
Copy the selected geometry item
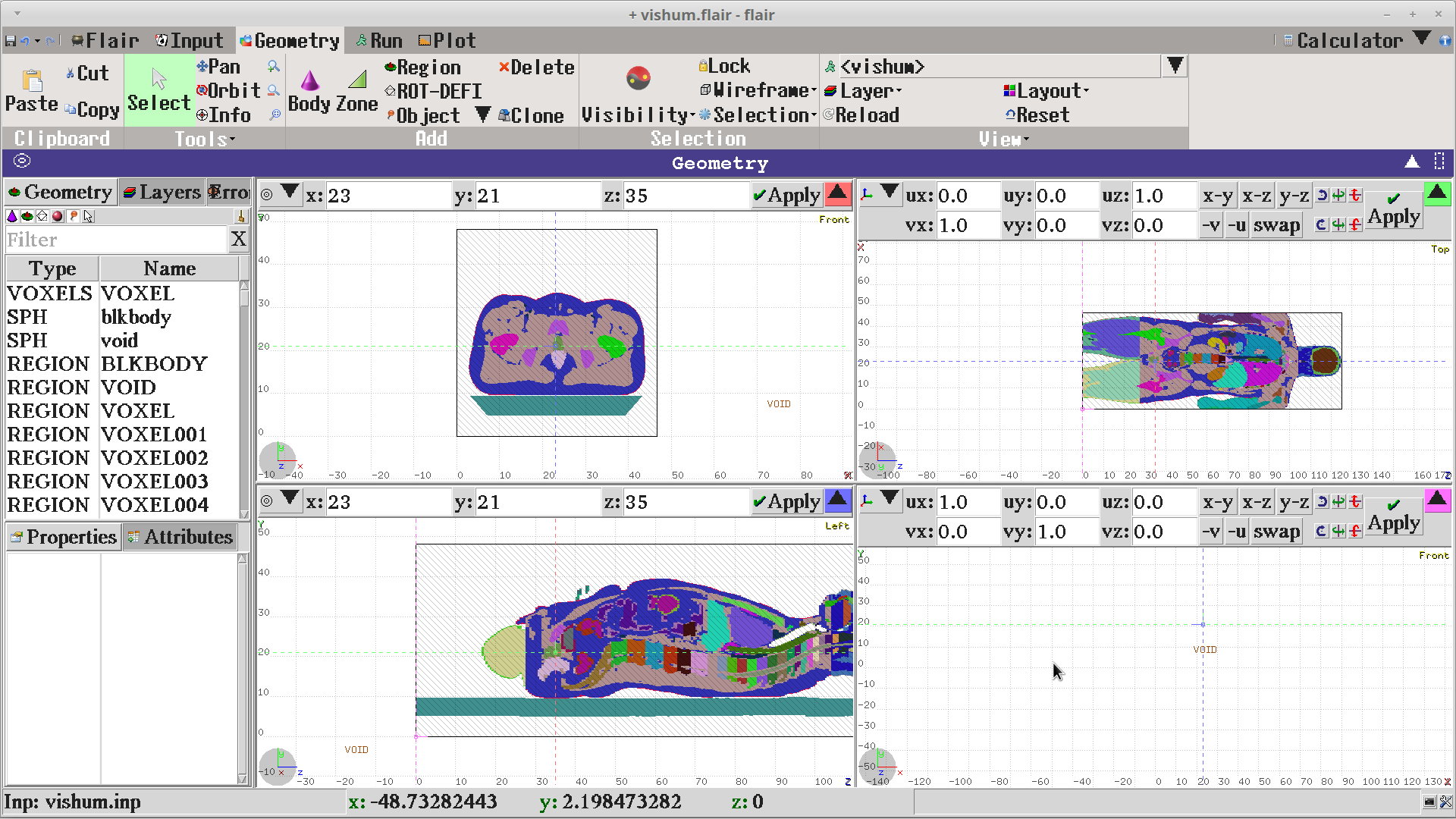[x=92, y=110]
